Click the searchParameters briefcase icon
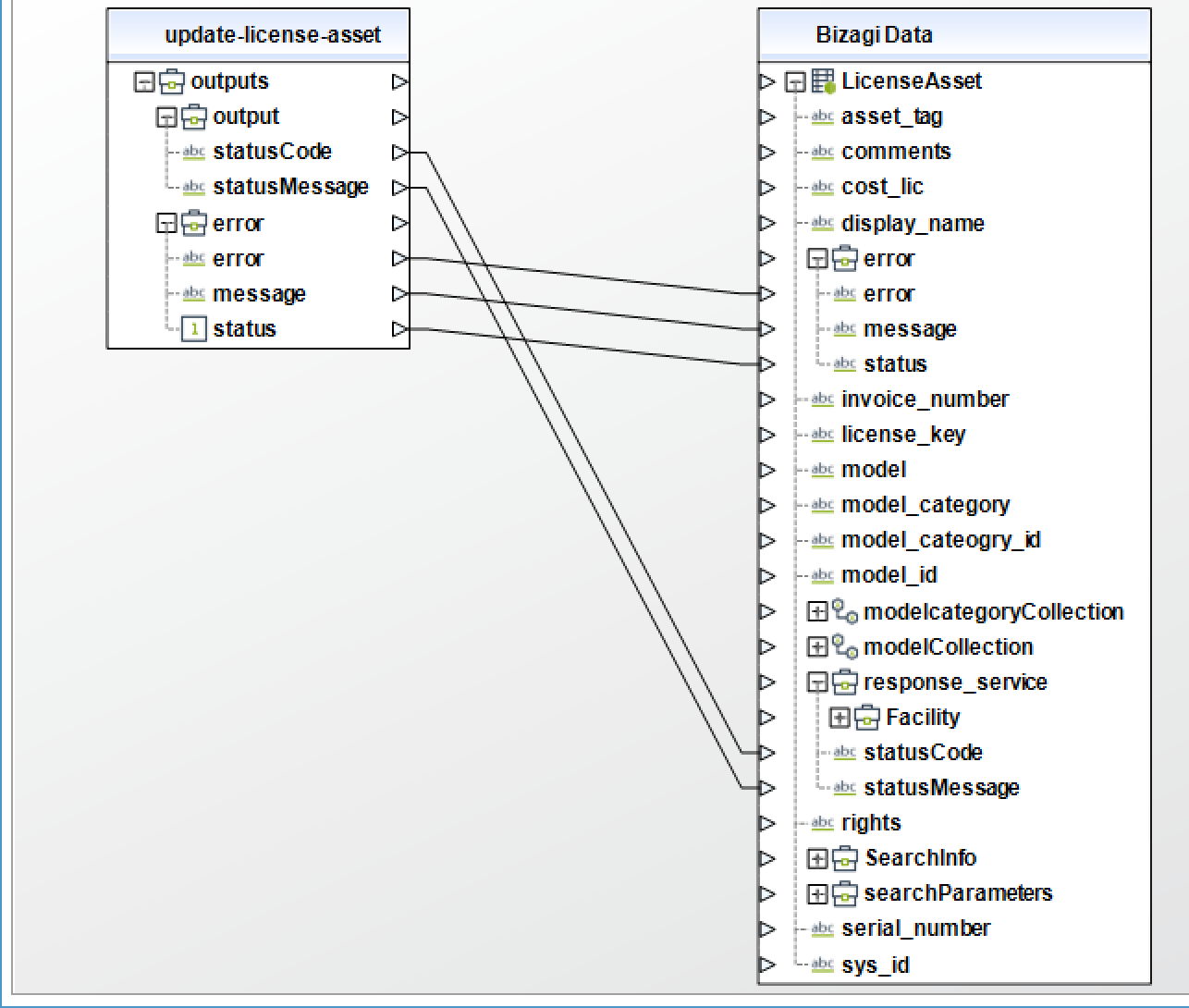The width and height of the screenshot is (1189, 1008). [x=845, y=893]
